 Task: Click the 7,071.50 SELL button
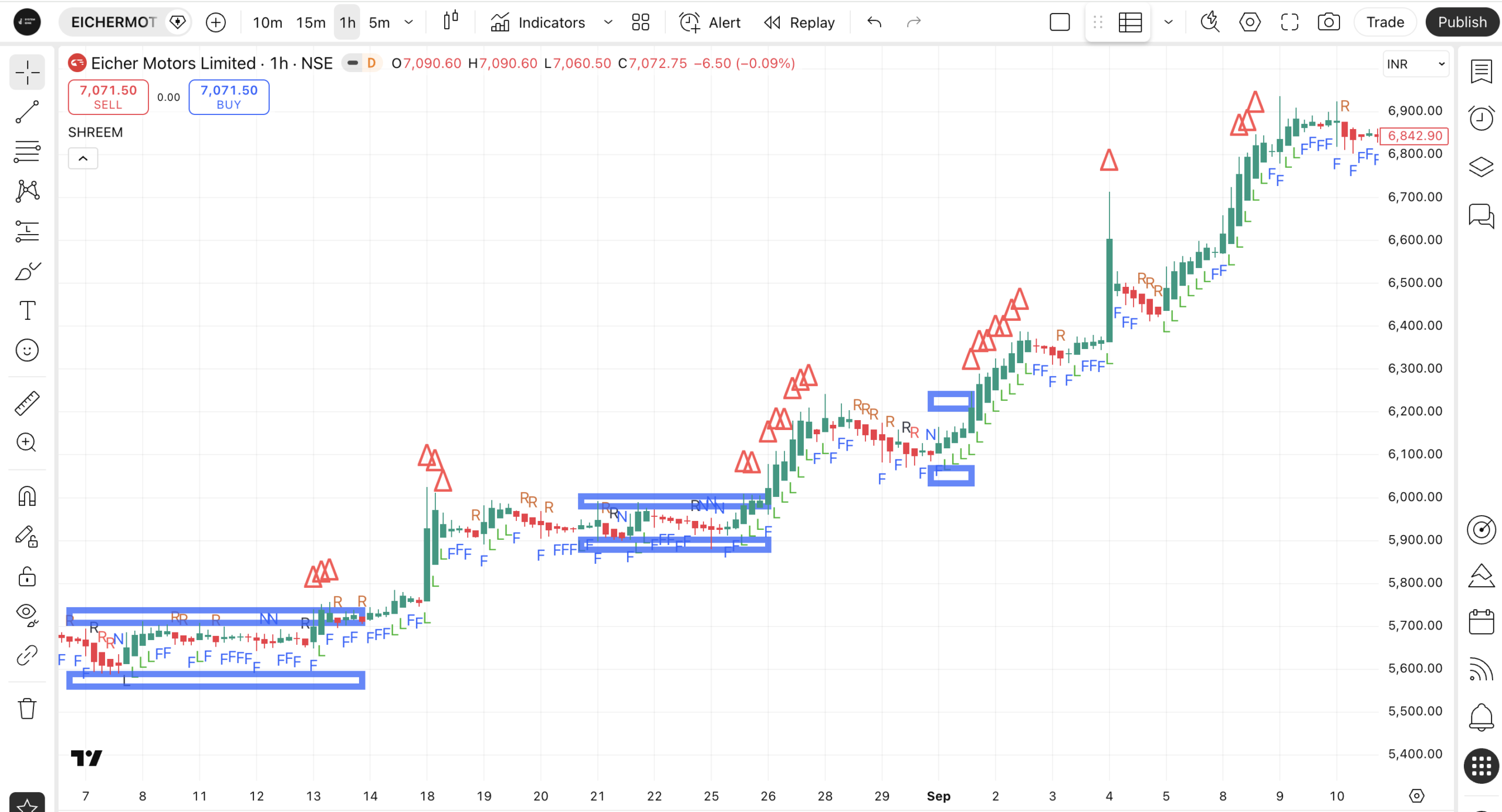tap(109, 97)
